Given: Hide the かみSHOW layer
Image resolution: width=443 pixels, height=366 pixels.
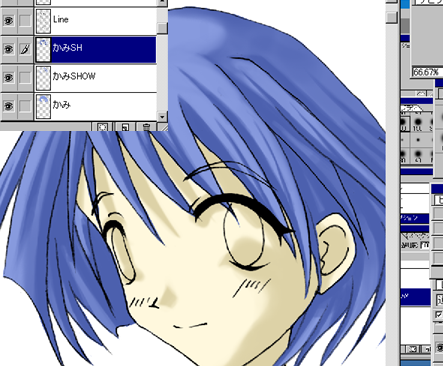Looking at the screenshot, I should point(9,78).
